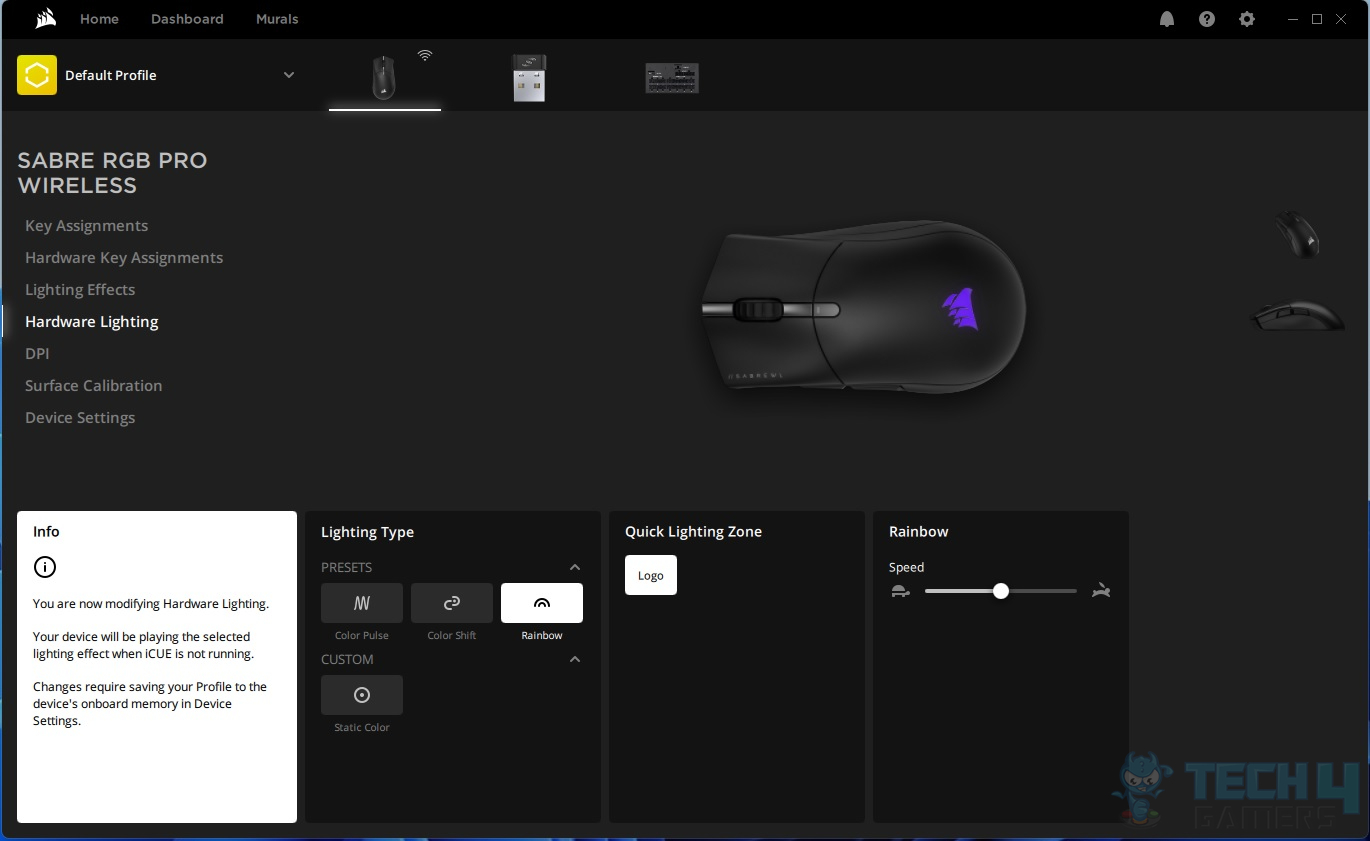Open Surface Calibration
Screen dimensions: 1370x841
tap(93, 386)
